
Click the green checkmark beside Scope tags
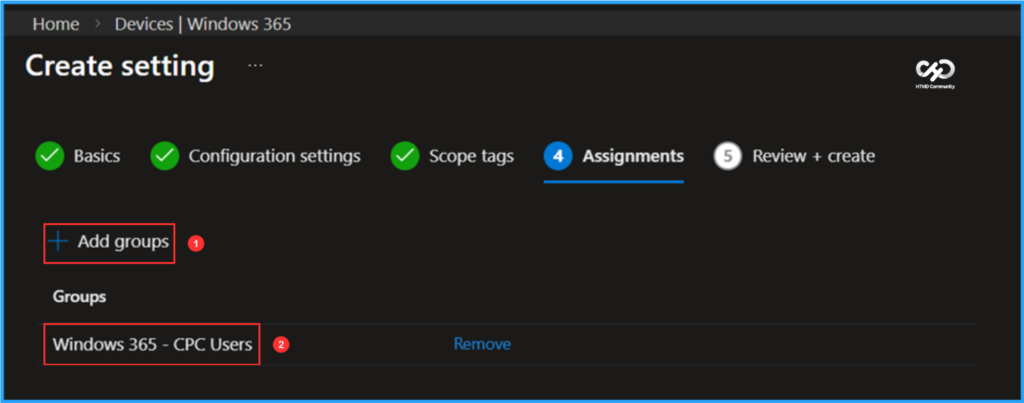click(405, 156)
